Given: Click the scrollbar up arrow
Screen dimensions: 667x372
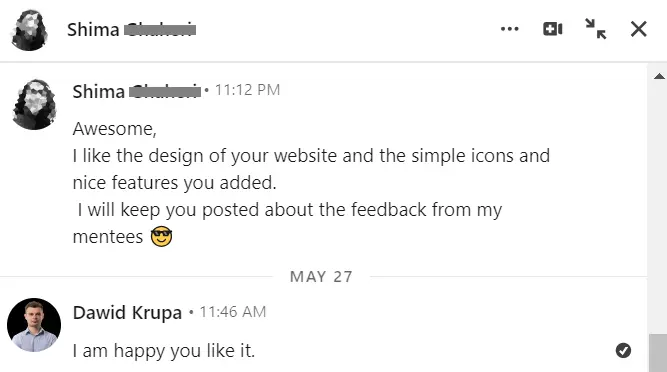Looking at the screenshot, I should [x=659, y=77].
